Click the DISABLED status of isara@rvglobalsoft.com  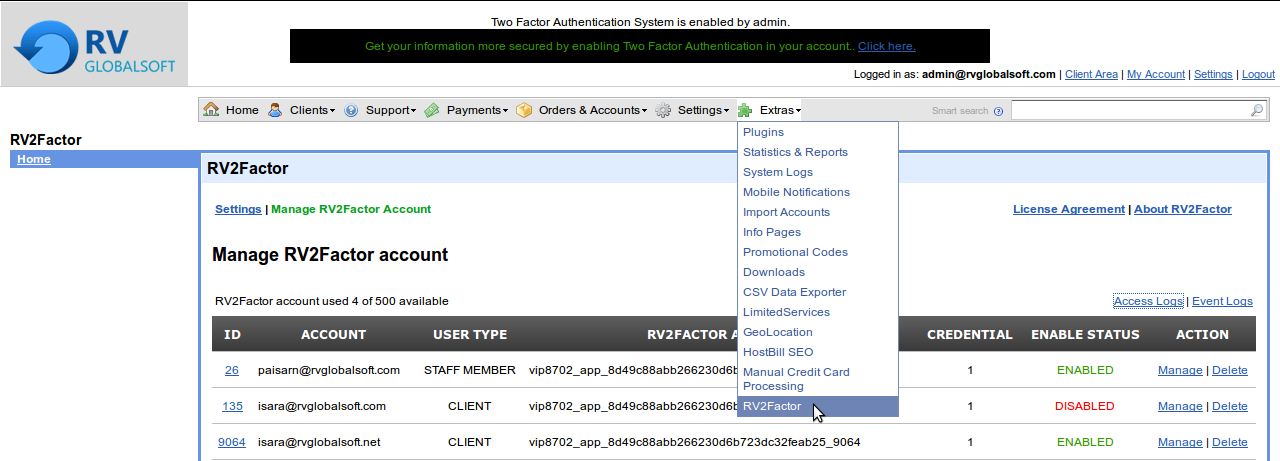[x=1085, y=406]
